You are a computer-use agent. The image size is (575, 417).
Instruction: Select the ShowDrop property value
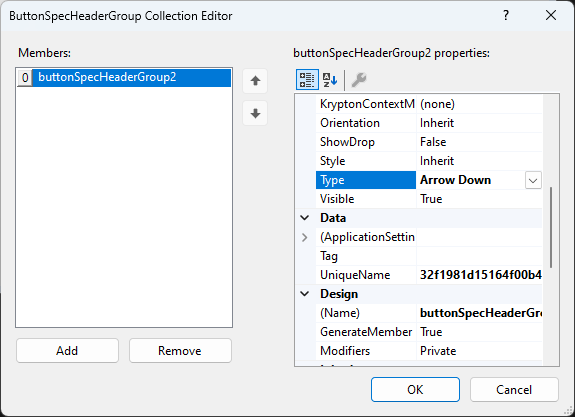click(x=479, y=142)
